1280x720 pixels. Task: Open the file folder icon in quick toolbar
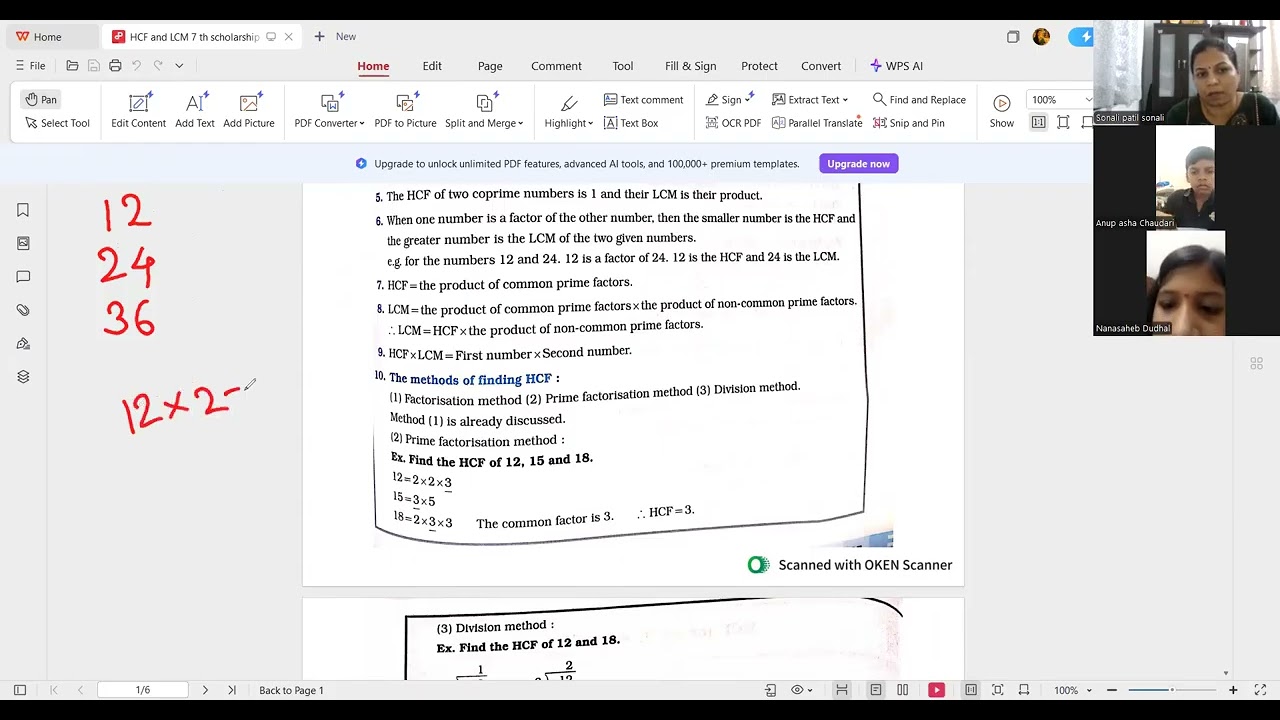[x=72, y=66]
